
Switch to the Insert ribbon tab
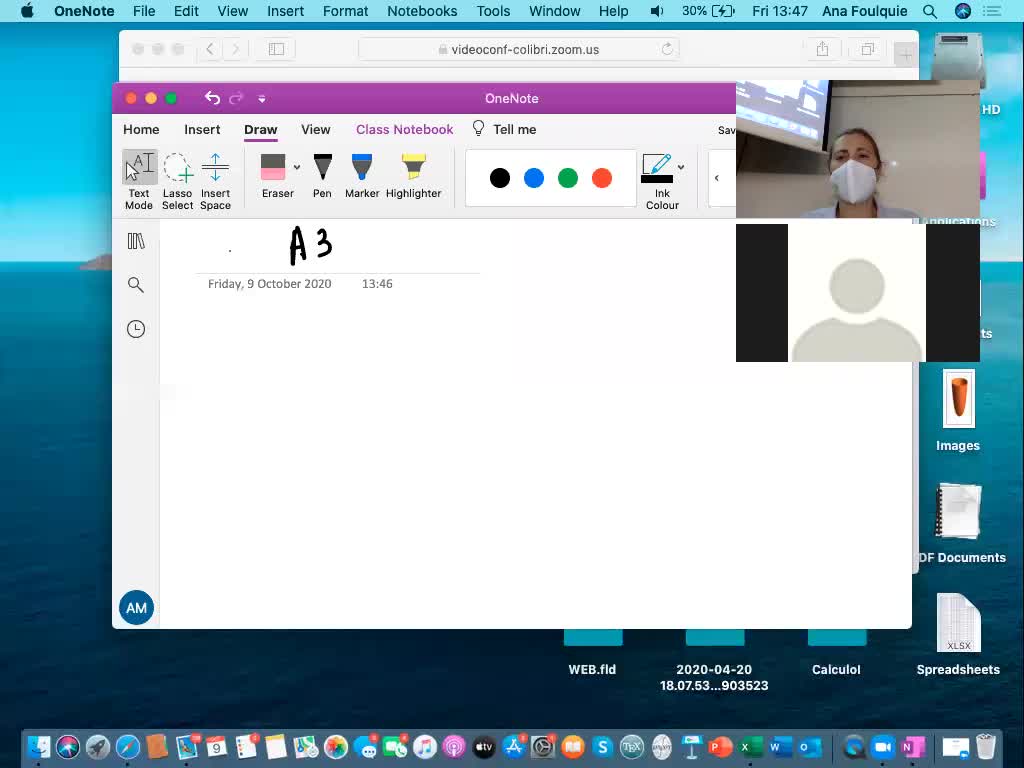point(202,129)
